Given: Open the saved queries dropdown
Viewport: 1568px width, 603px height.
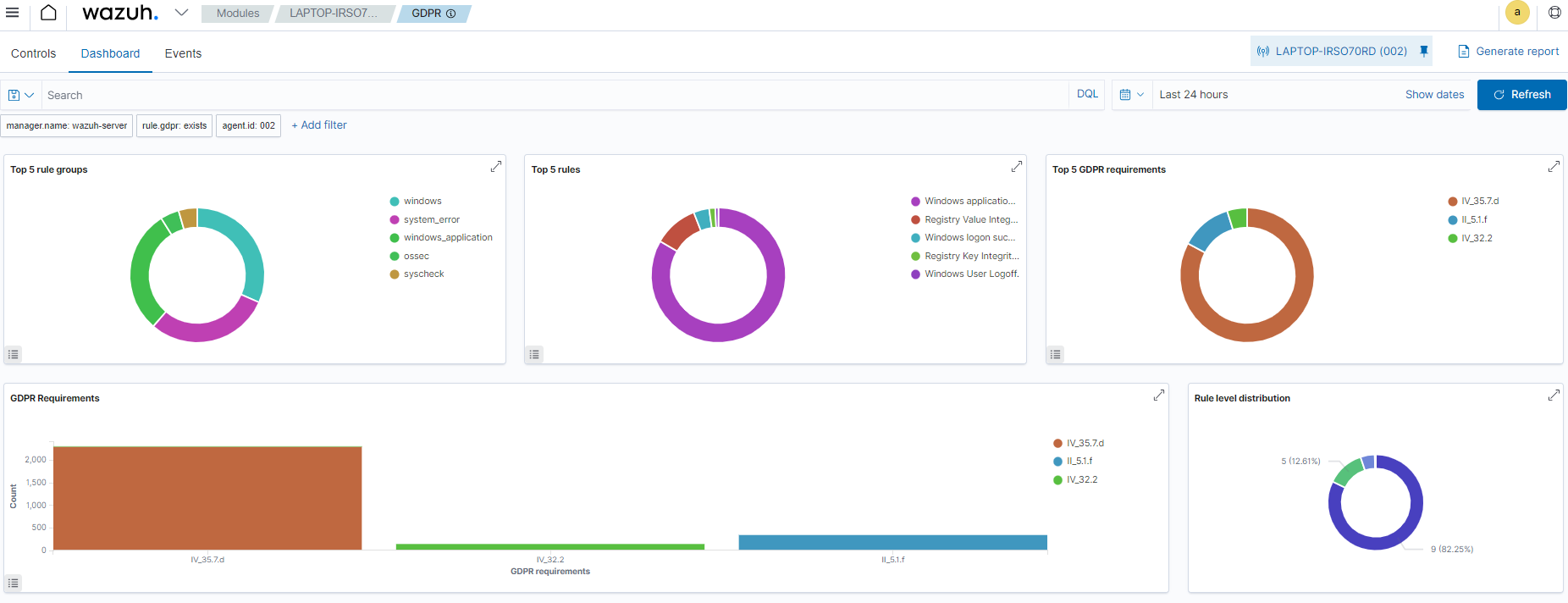Looking at the screenshot, I should [21, 95].
